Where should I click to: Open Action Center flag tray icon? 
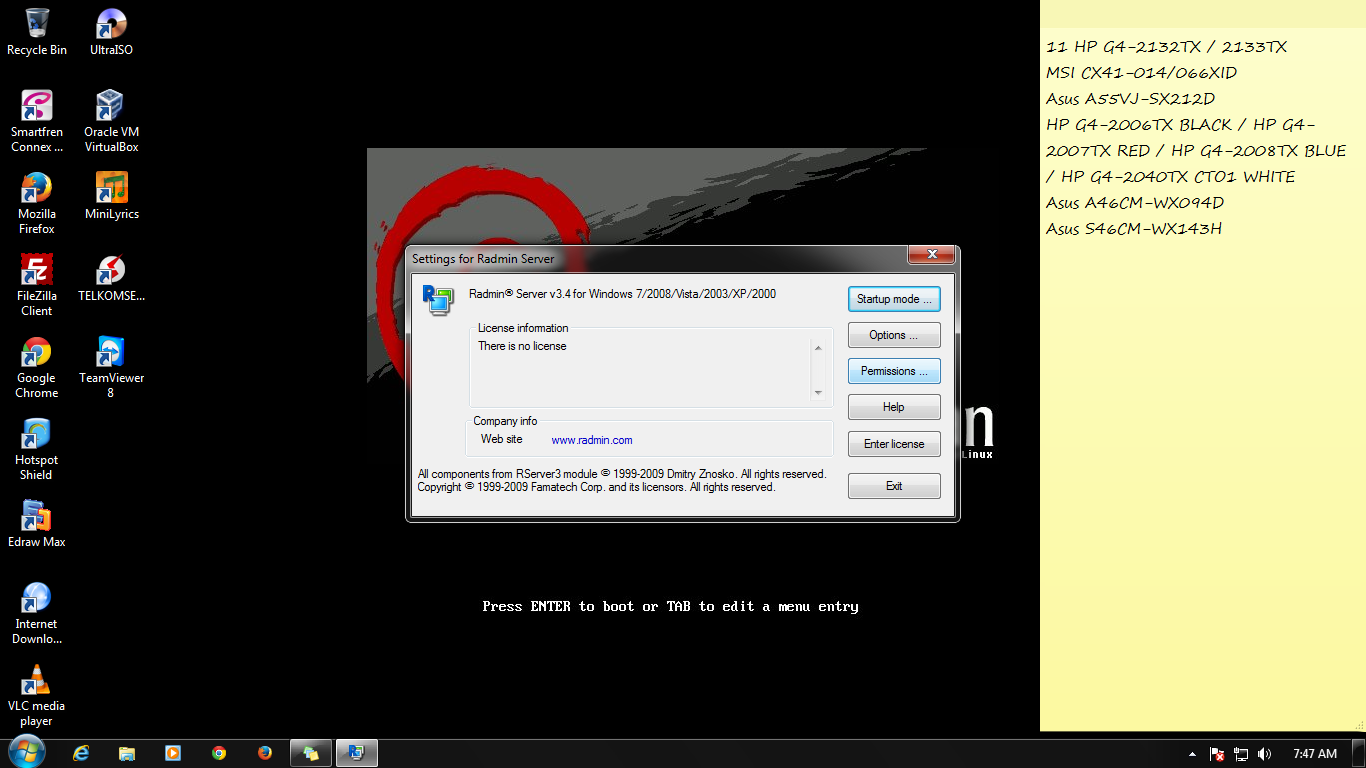click(1217, 754)
